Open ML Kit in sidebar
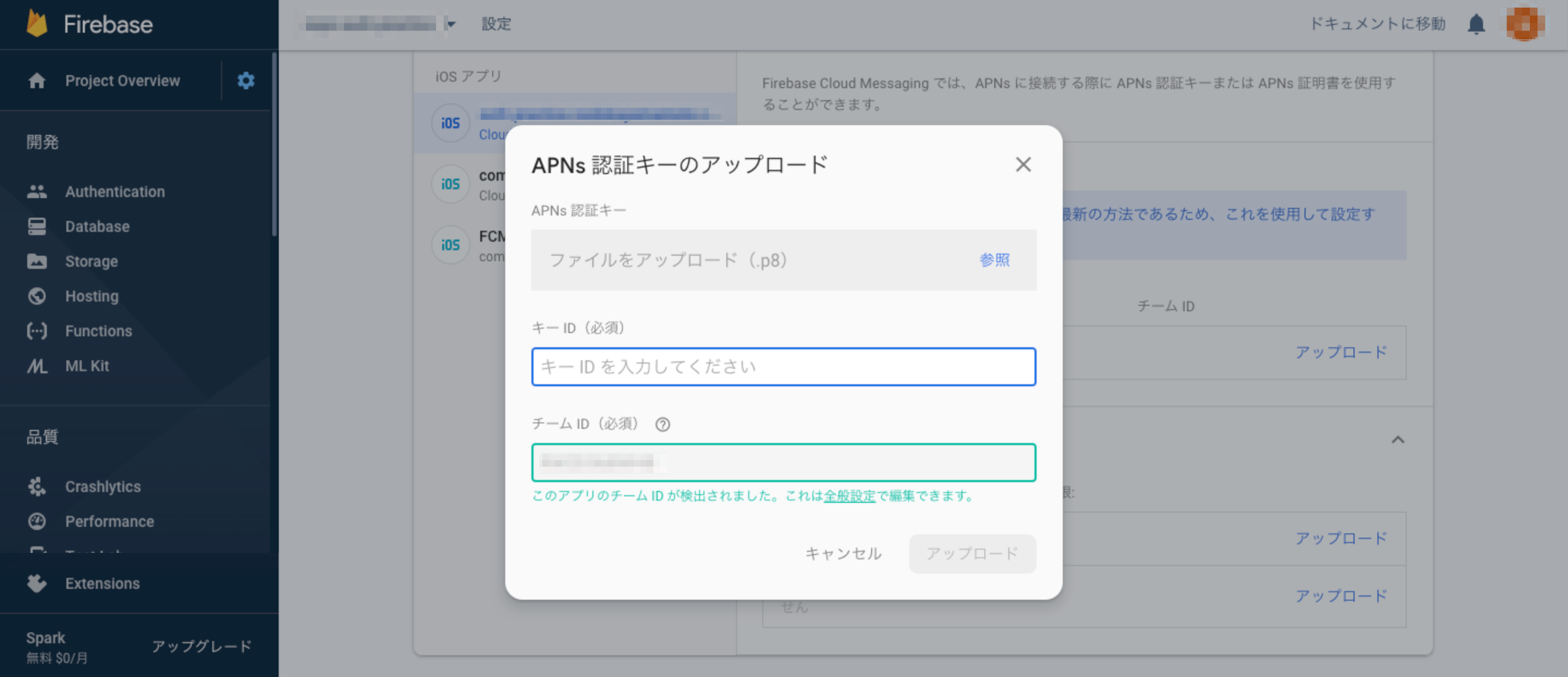 coord(87,366)
